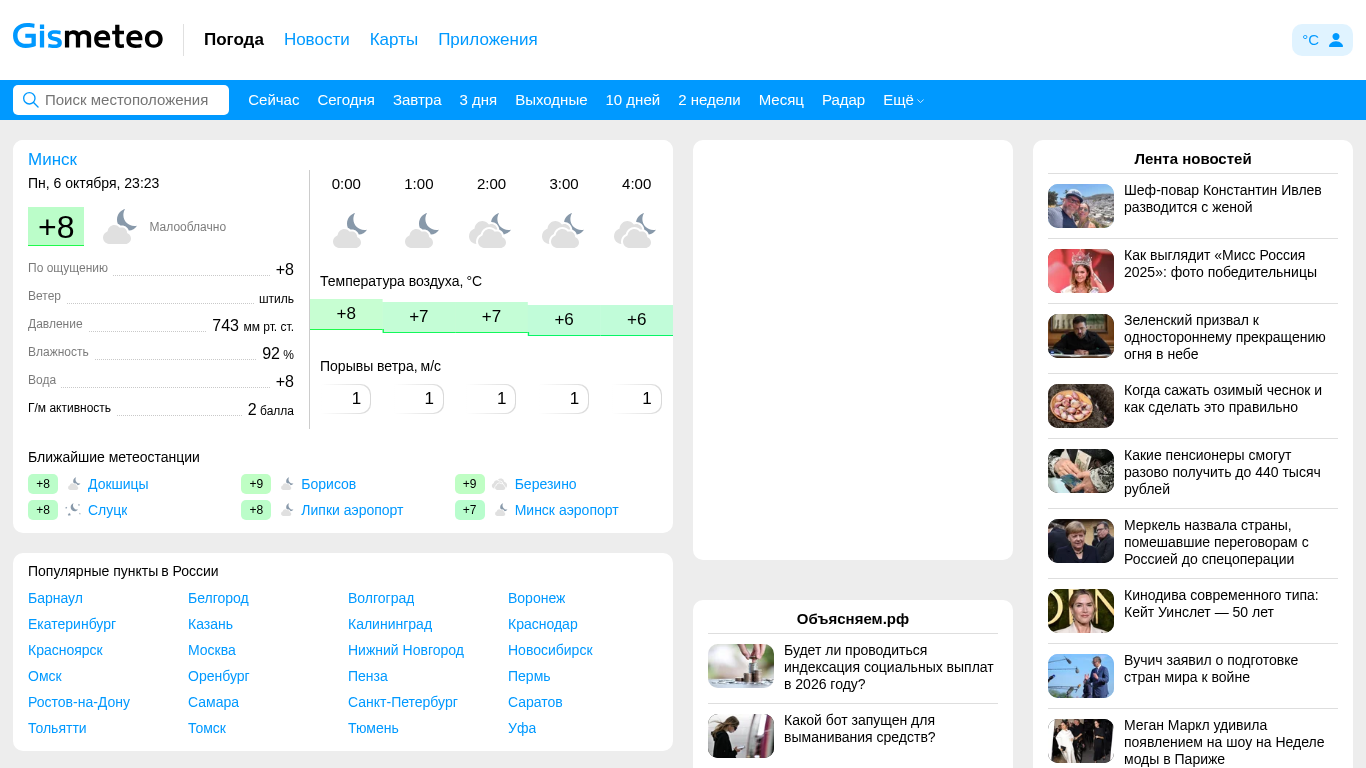Open the Карты section
The image size is (1366, 768).
394,39
